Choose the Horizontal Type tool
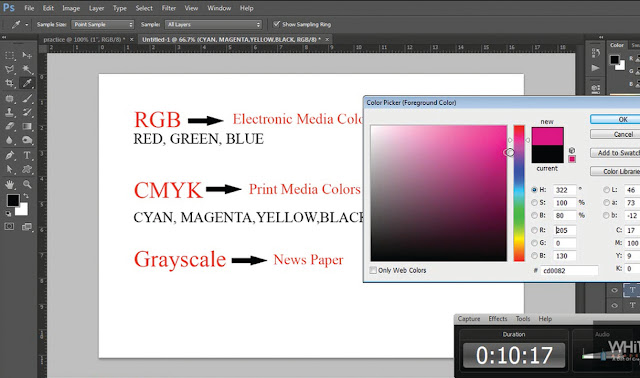The image size is (640, 378). pyautogui.click(x=27, y=156)
